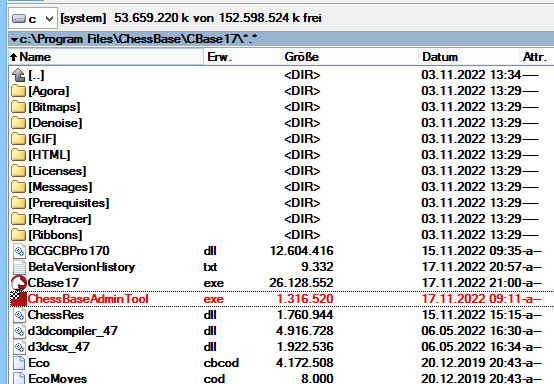Viewport: 554px width, 384px height.
Task: Click the cbcod extension of Eco
Action: tap(221, 363)
